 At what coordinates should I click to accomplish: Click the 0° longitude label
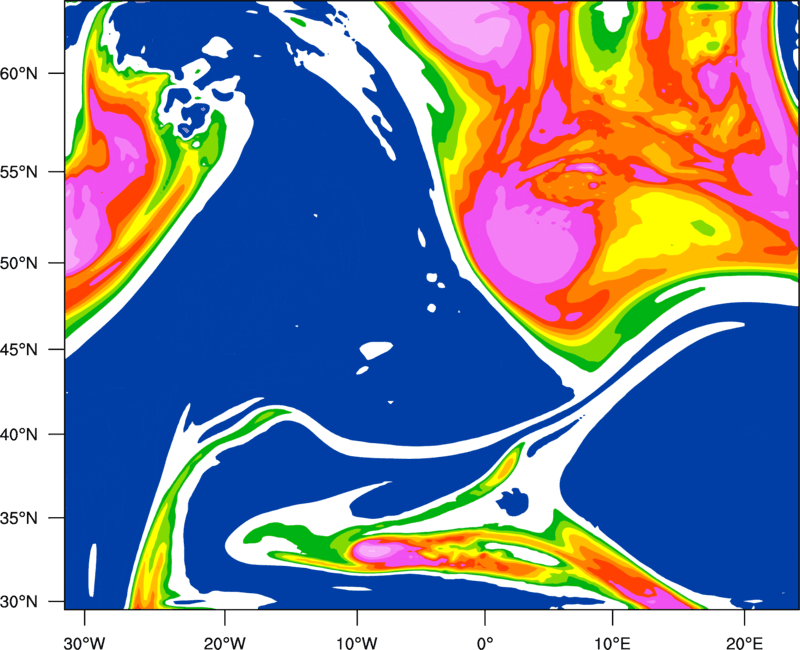[x=485, y=643]
